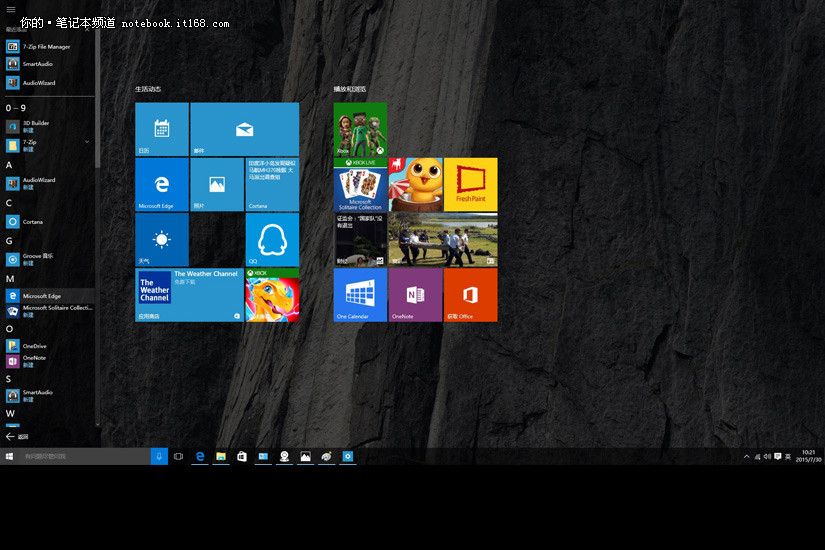Open Task View on the taskbar

click(x=178, y=456)
